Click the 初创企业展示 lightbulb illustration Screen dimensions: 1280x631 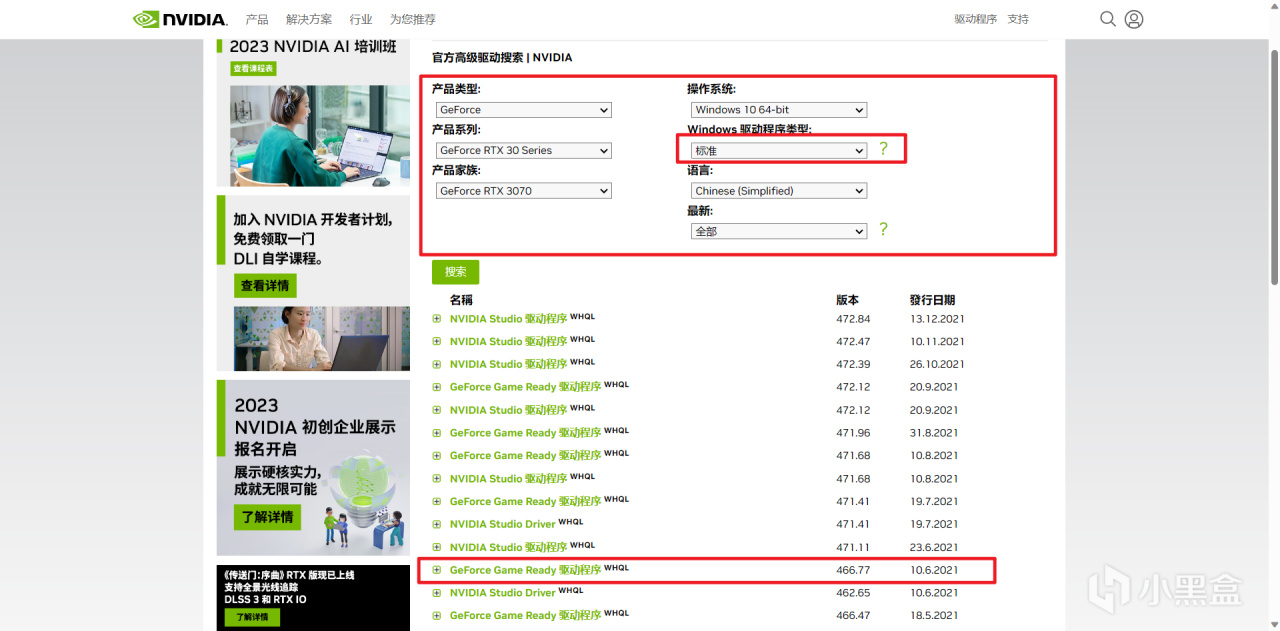pyautogui.click(x=365, y=498)
